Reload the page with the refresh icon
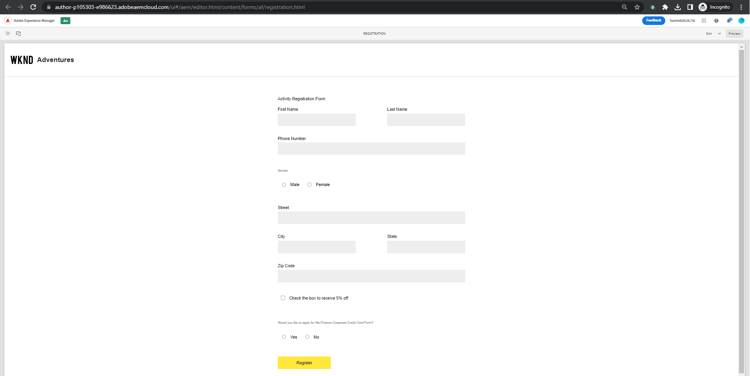Viewport: 750px width, 376px height. click(33, 7)
